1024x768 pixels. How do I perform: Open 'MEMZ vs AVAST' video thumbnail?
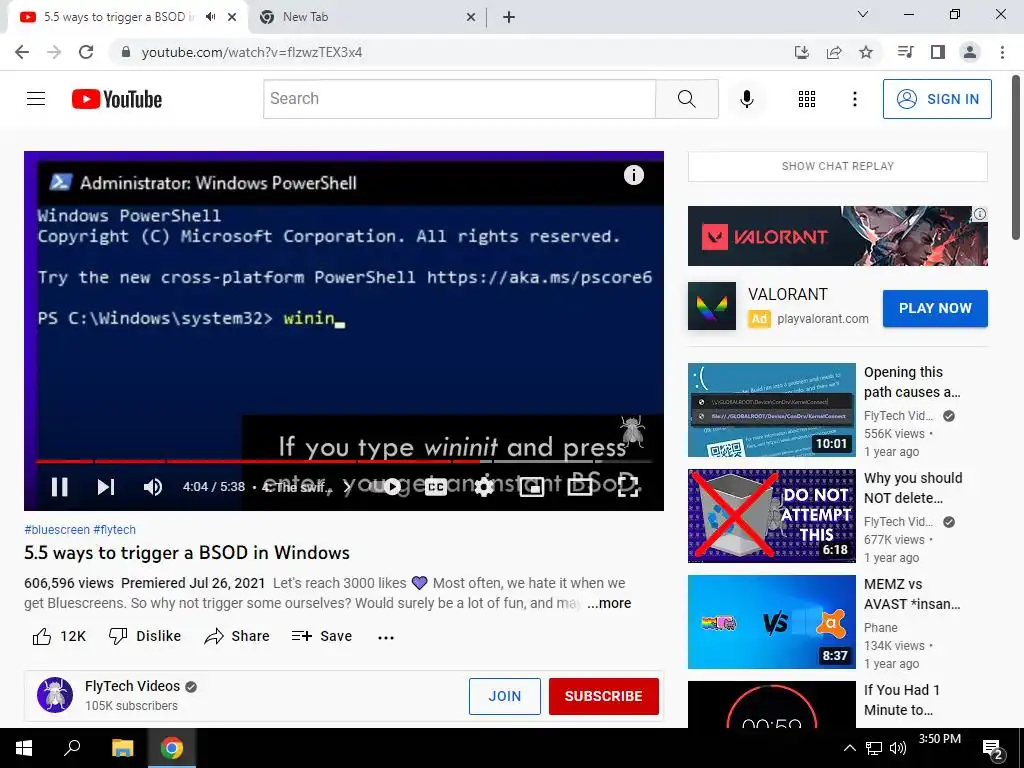coord(771,622)
